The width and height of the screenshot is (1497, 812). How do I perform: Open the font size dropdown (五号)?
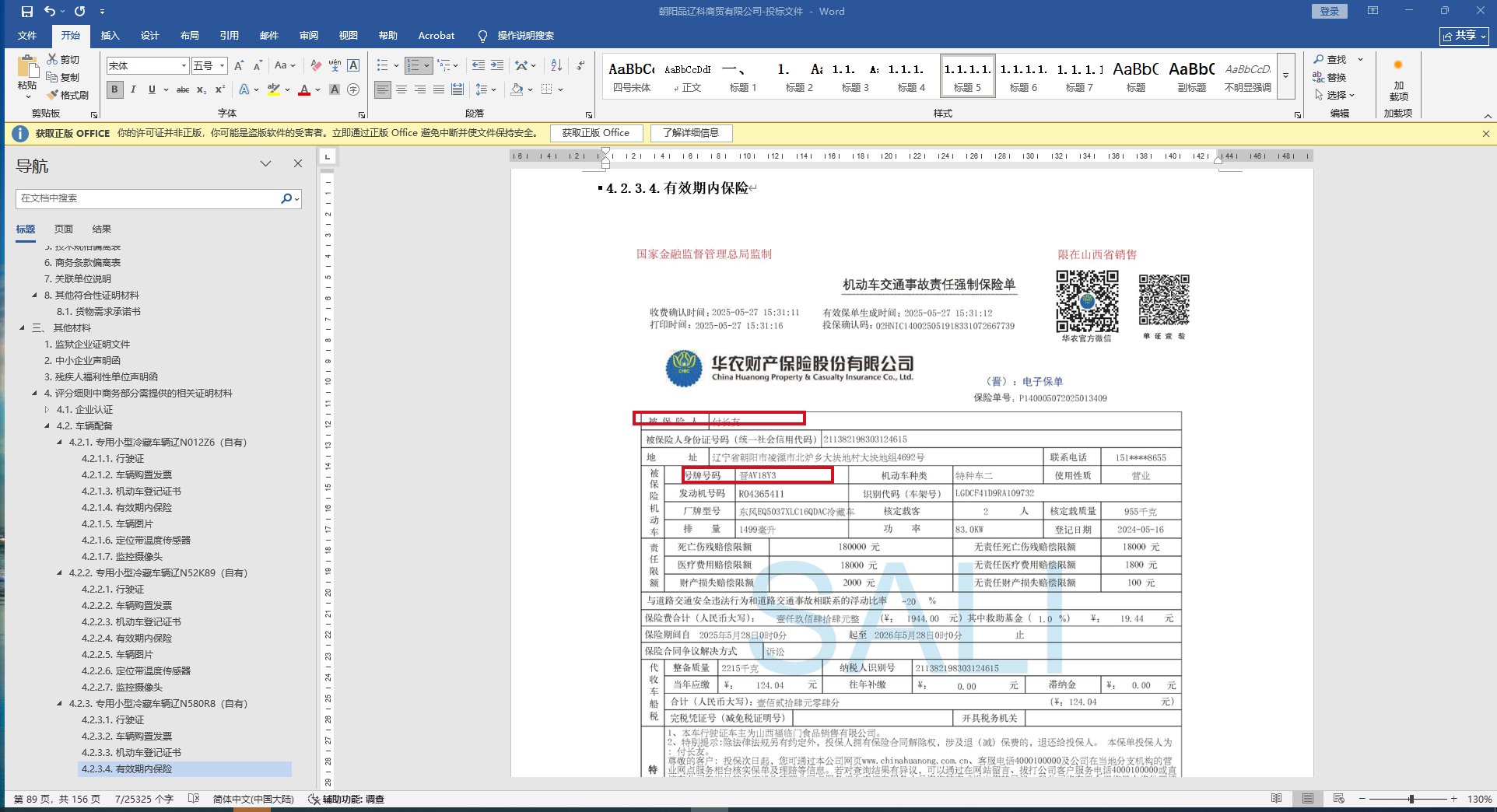(x=222, y=66)
